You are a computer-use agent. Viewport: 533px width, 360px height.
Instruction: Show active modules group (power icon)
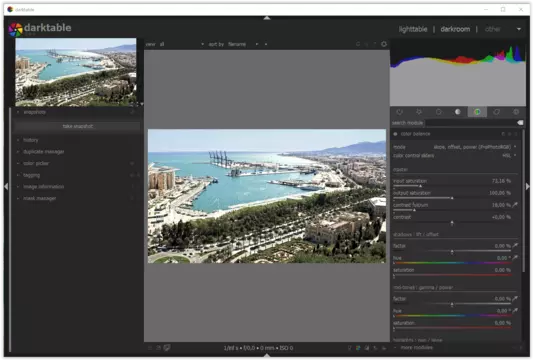[x=399, y=112]
